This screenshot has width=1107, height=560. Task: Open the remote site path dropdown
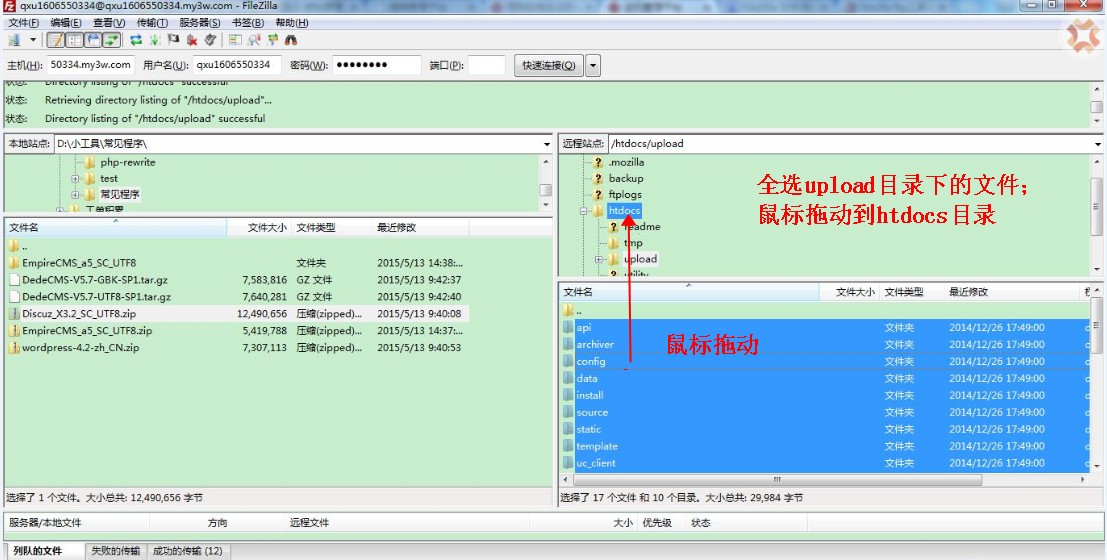(1096, 144)
